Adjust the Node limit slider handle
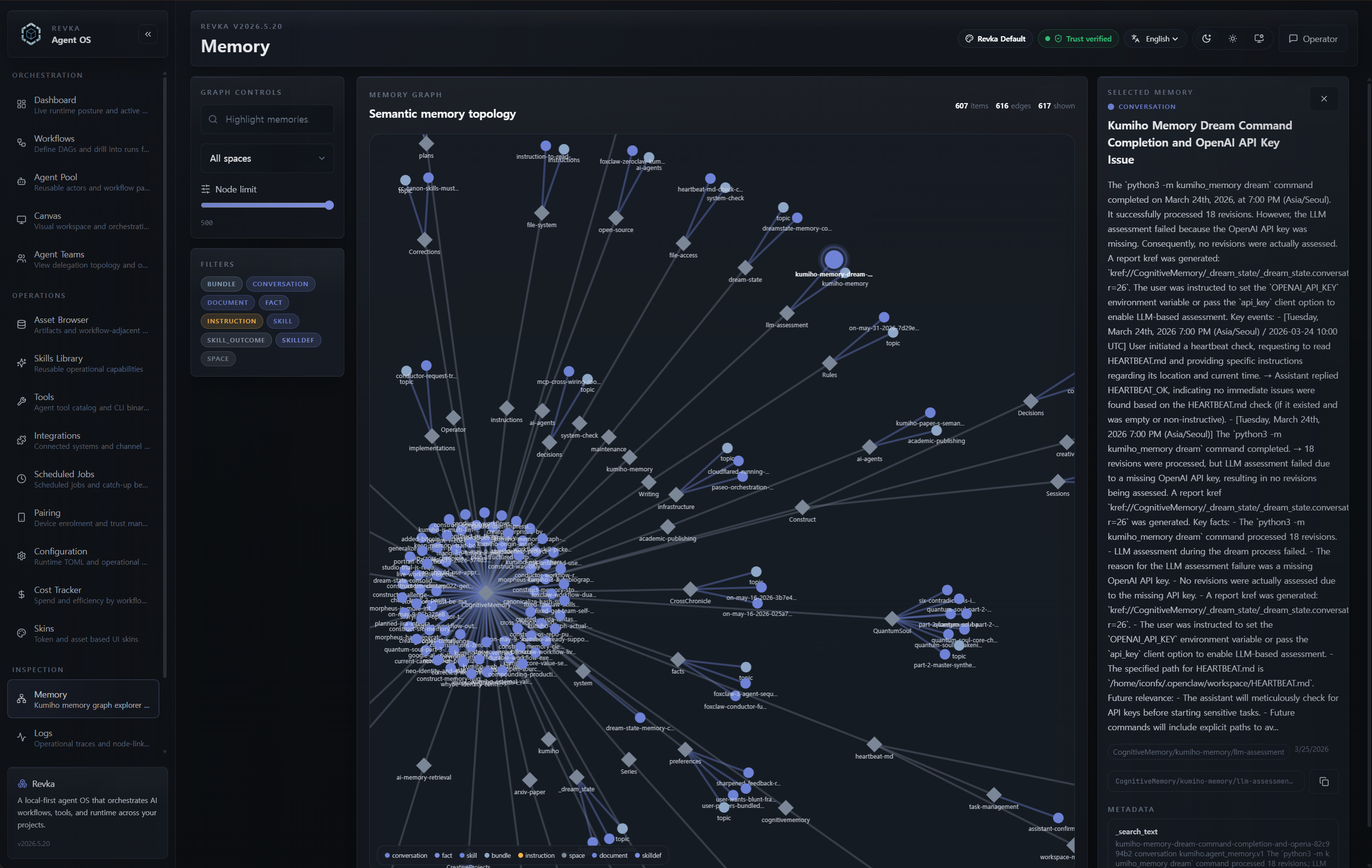 coord(329,205)
